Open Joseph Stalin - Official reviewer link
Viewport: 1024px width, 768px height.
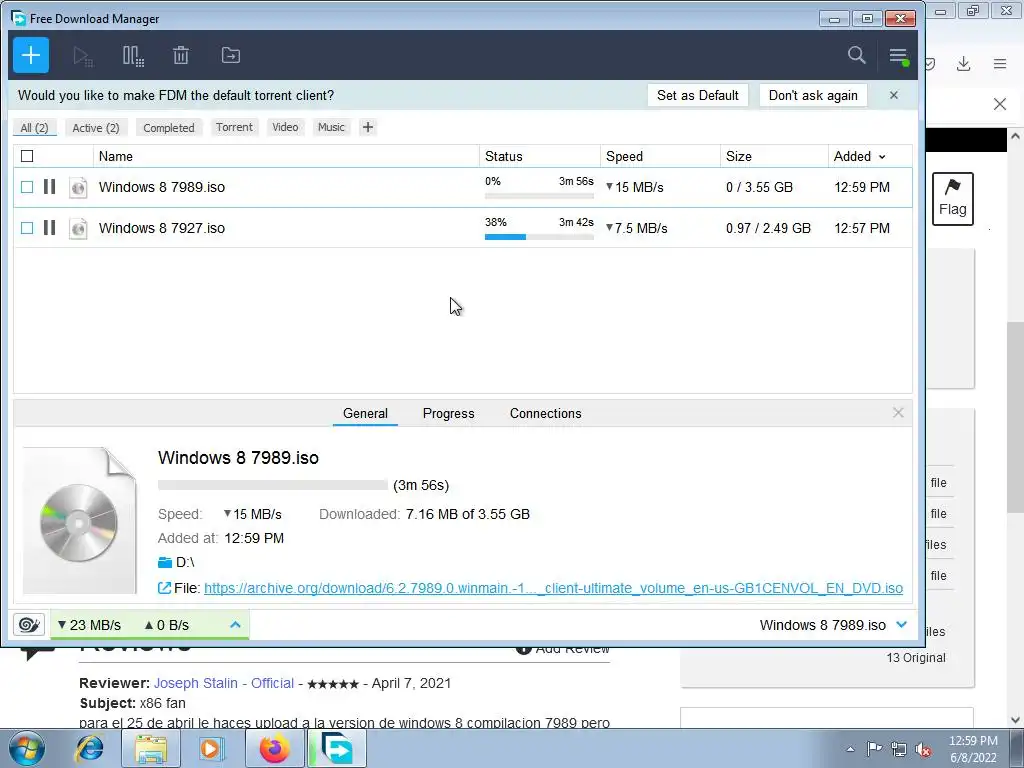pos(224,683)
